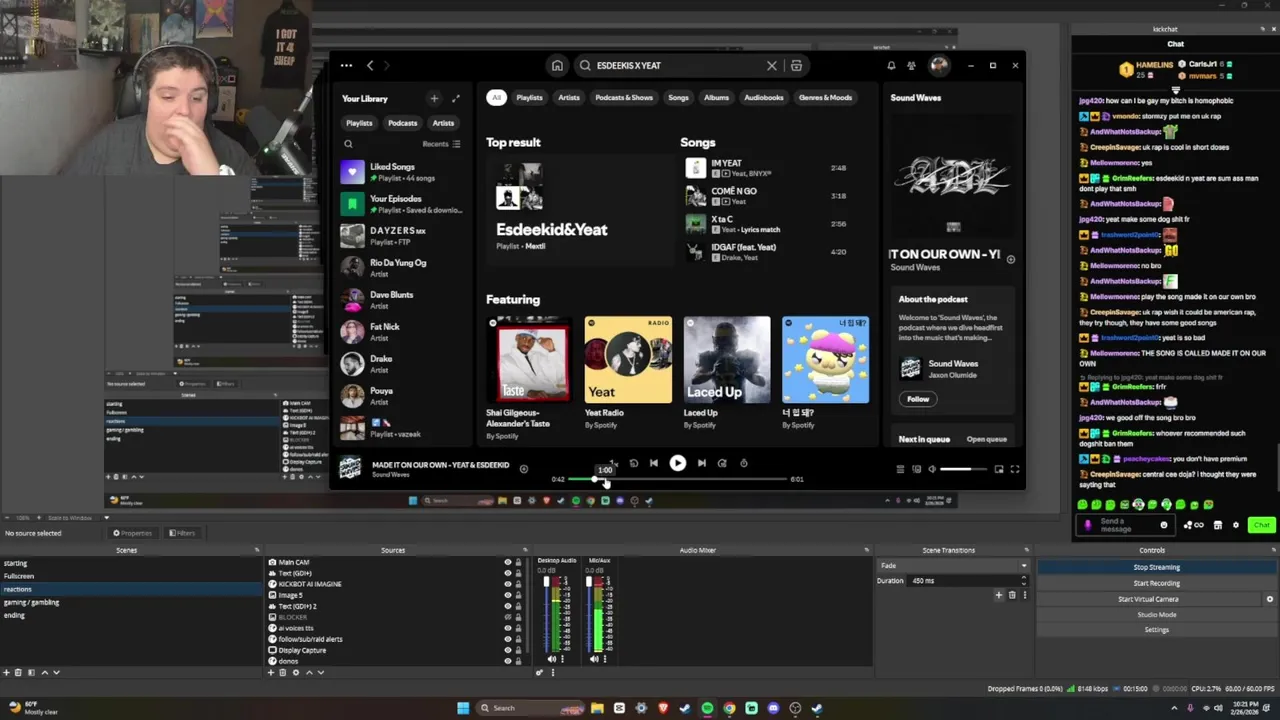Select the Genres & Moods search filter
Screen dimensions: 1280x720
(x=825, y=98)
